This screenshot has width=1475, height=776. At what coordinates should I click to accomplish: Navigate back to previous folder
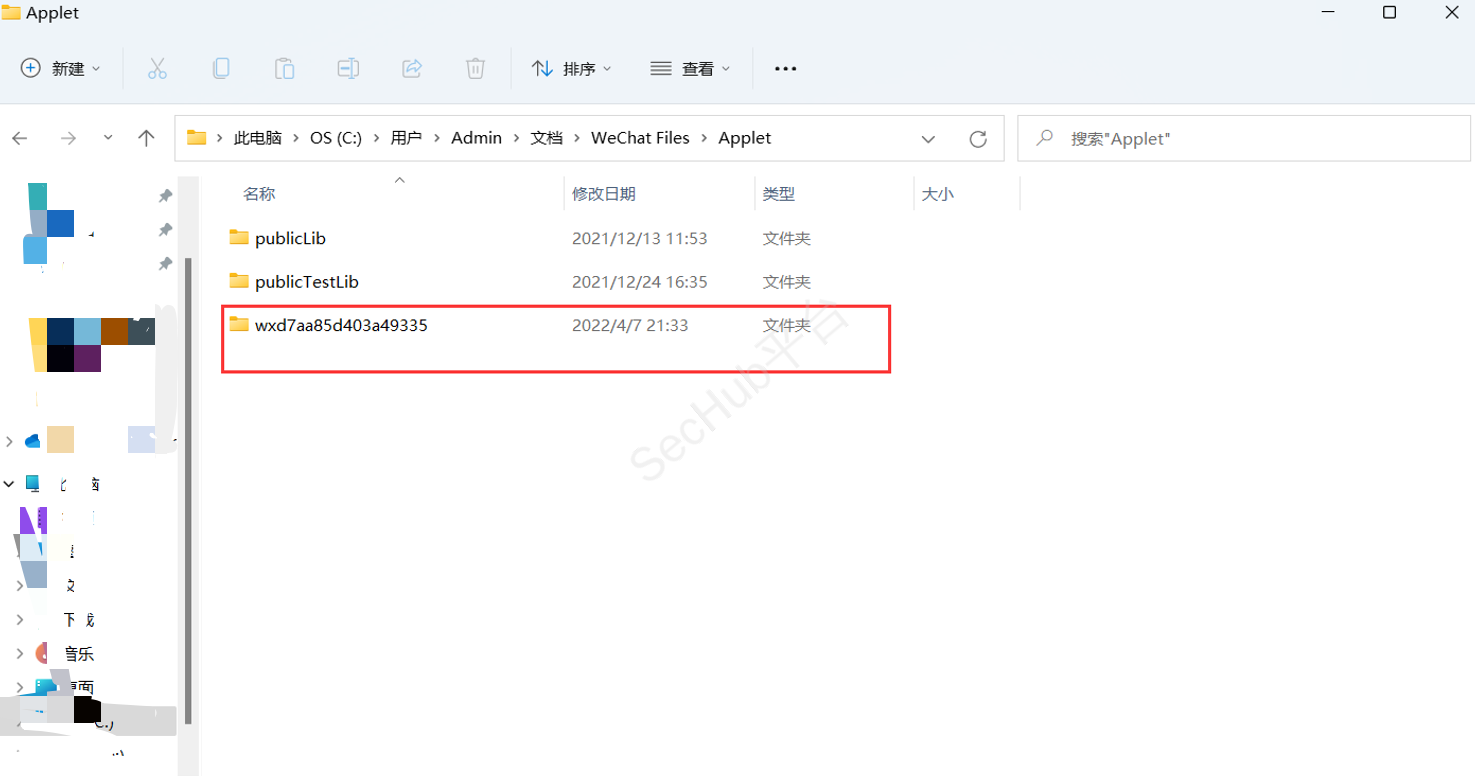20,139
